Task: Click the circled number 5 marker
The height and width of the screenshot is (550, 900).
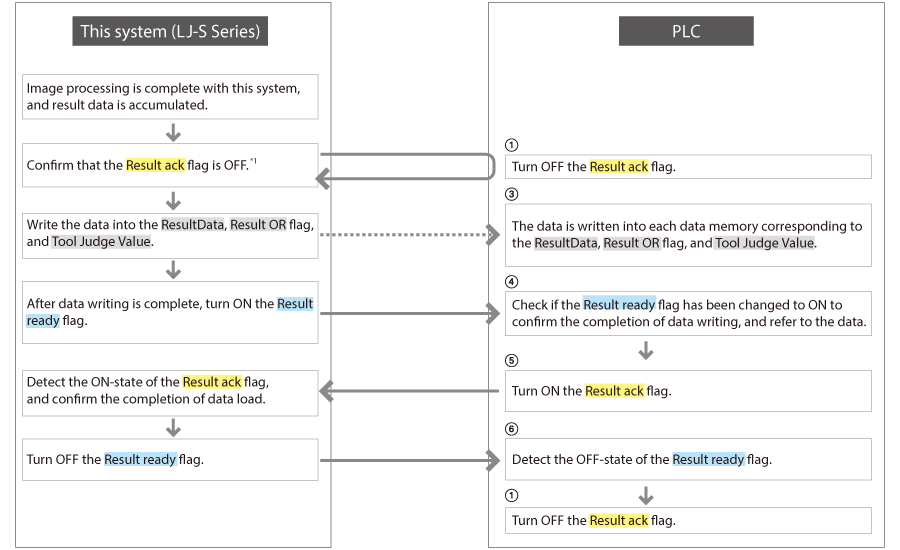Action: tap(512, 360)
